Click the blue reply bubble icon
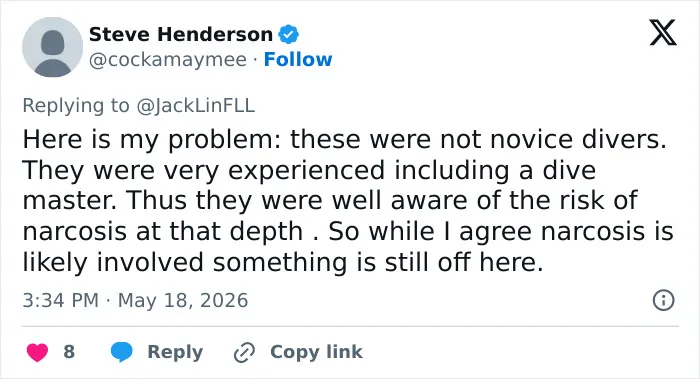The width and height of the screenshot is (700, 379). coord(121,352)
